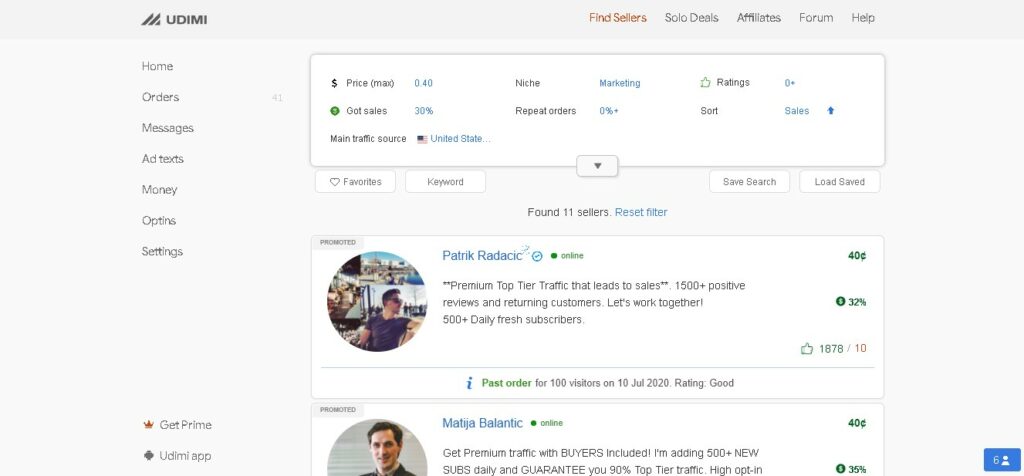Click the Get Prime crown icon
The width and height of the screenshot is (1024, 476).
tap(148, 424)
